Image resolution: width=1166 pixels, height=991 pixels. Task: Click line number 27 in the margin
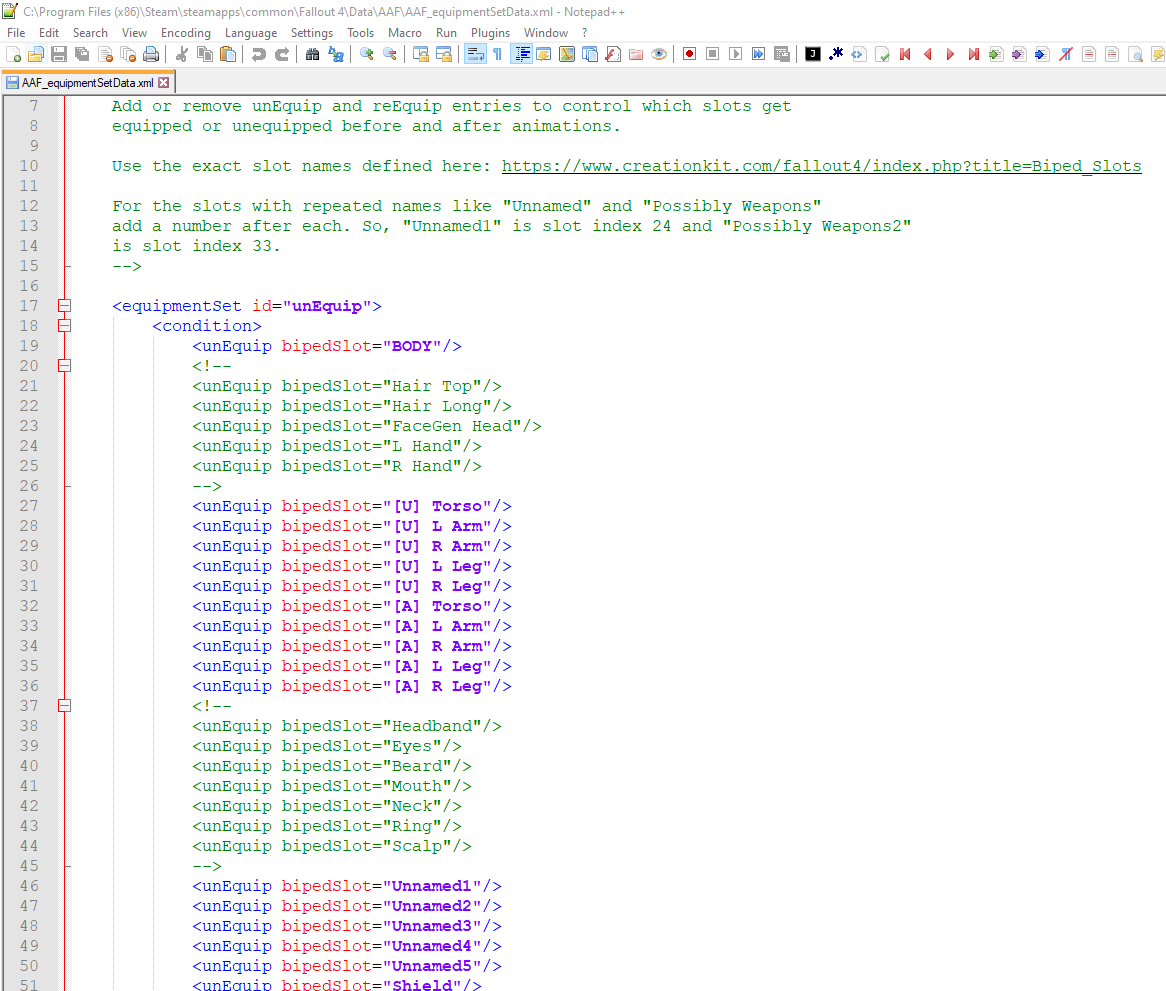pyautogui.click(x=29, y=506)
